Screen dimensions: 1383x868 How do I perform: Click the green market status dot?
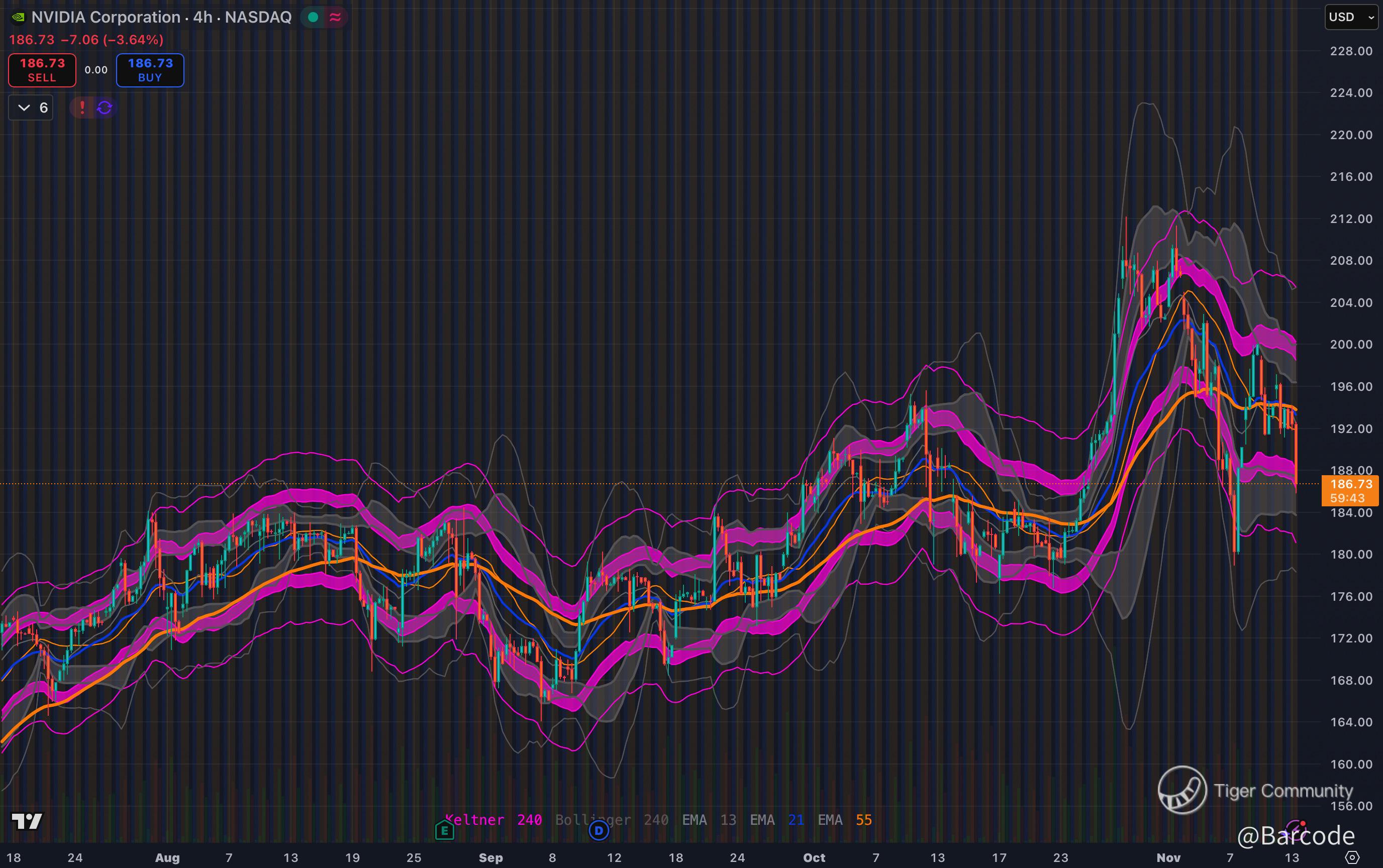pos(313,17)
